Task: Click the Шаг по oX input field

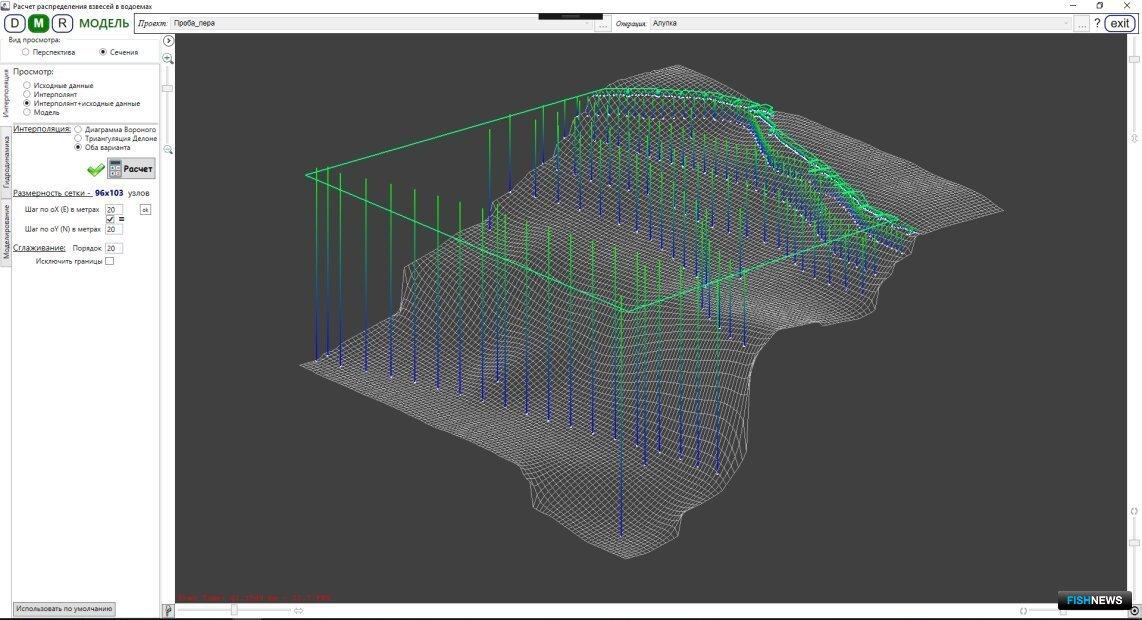Action: [114, 210]
